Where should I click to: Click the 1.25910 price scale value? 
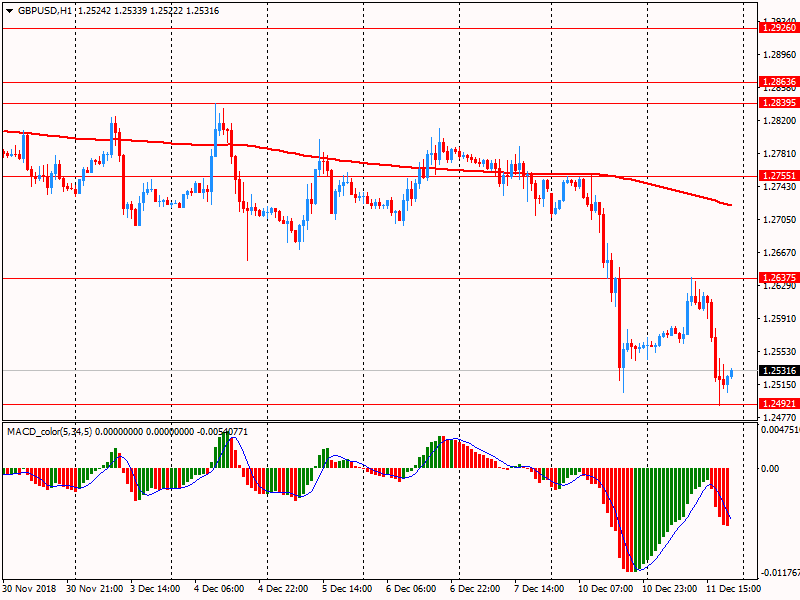click(779, 319)
